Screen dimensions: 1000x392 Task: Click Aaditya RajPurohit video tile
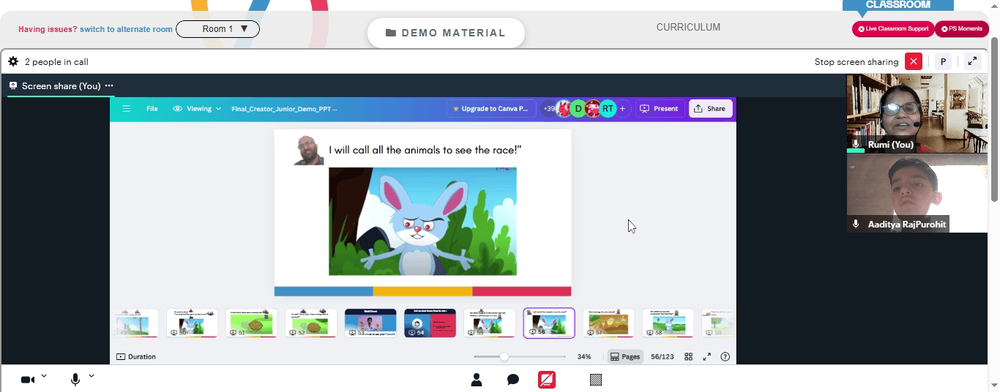(x=916, y=193)
